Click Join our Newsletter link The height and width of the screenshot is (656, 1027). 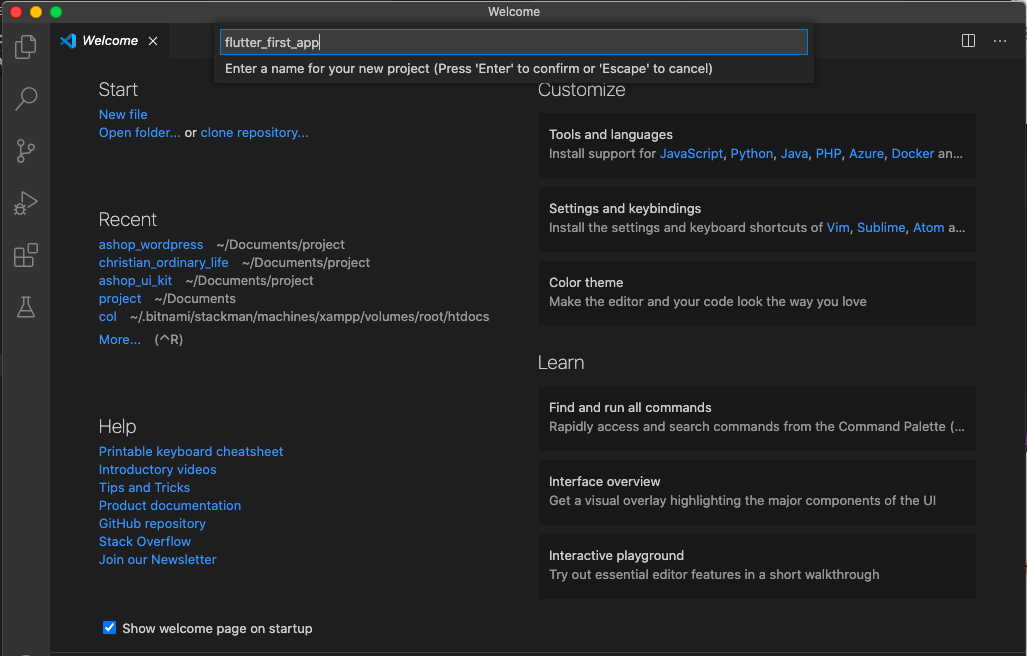click(x=157, y=559)
